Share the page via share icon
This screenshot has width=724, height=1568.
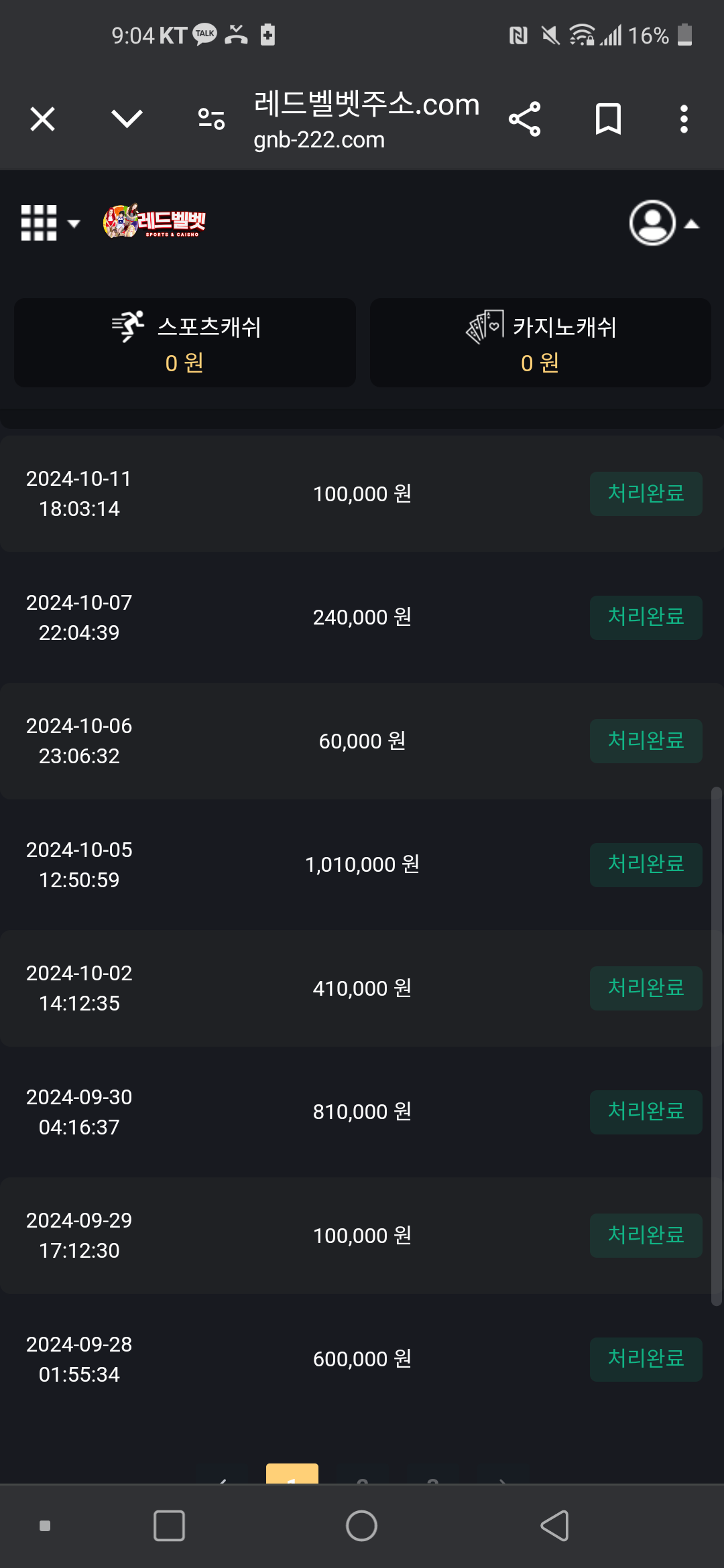(x=525, y=119)
